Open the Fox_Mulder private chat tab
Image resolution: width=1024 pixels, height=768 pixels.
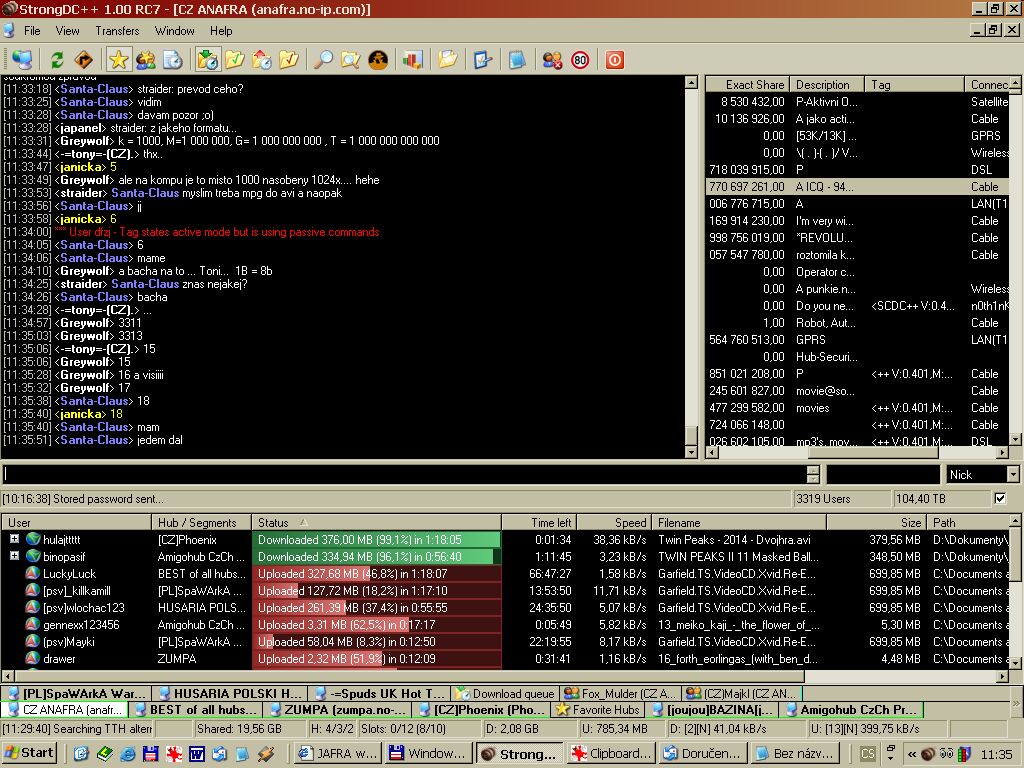(620, 694)
